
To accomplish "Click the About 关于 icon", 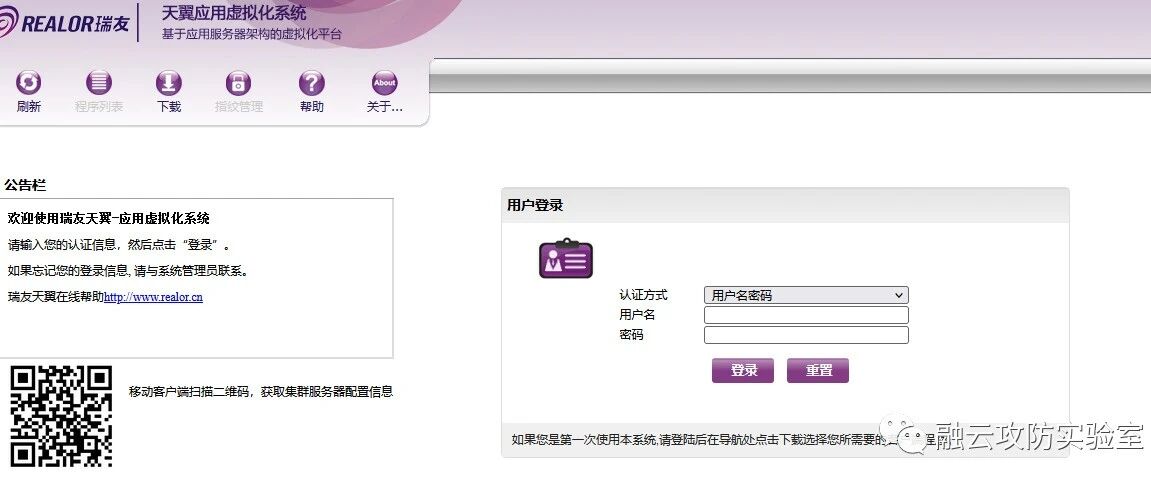I will point(384,83).
